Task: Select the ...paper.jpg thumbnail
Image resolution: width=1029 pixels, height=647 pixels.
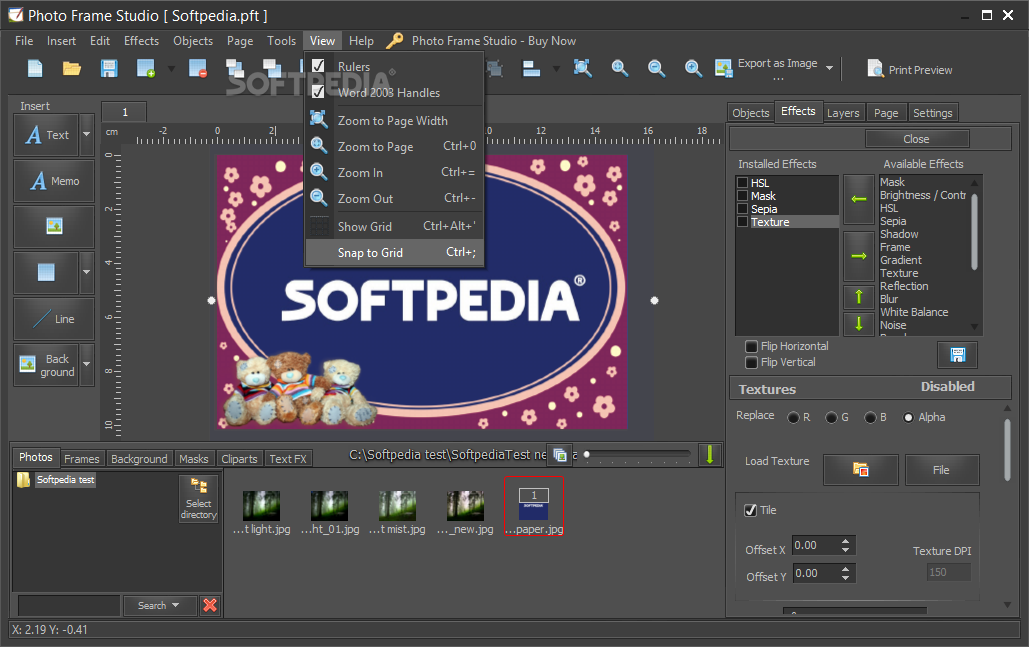Action: 534,506
